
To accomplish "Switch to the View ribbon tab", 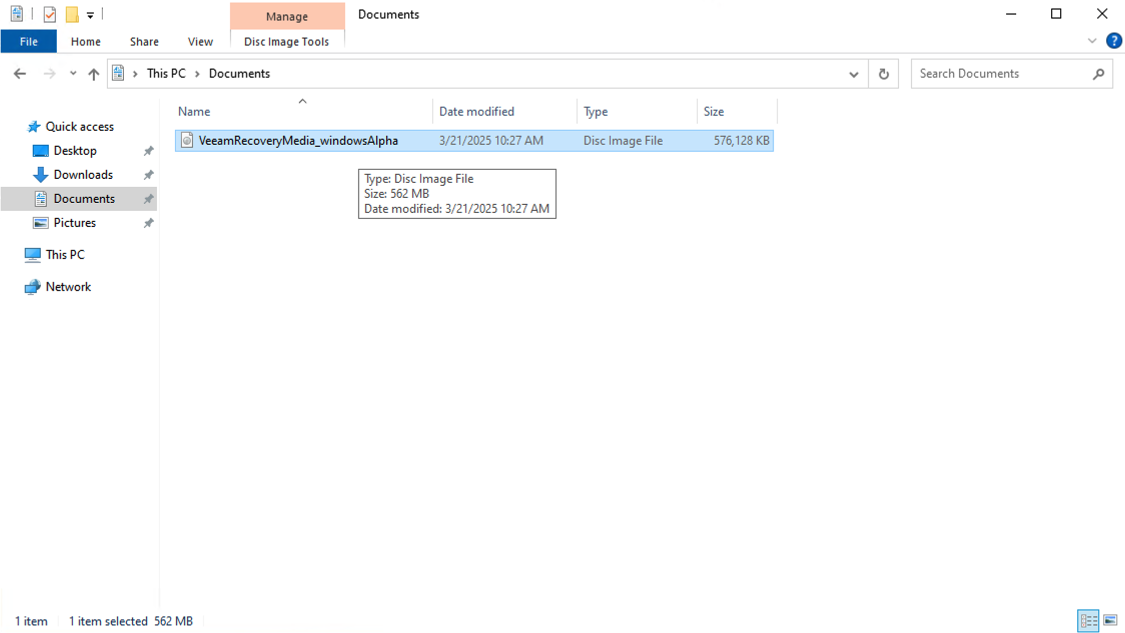I will (x=200, y=41).
